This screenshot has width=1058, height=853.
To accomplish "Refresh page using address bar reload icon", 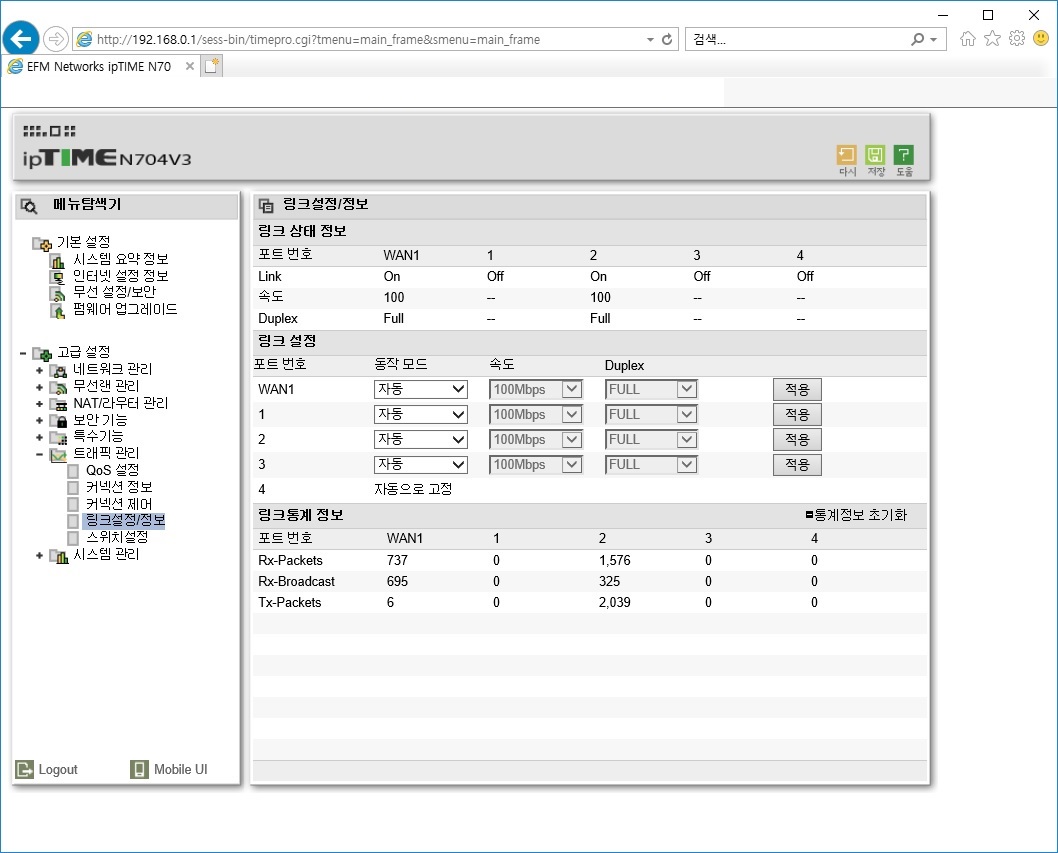I will point(667,39).
